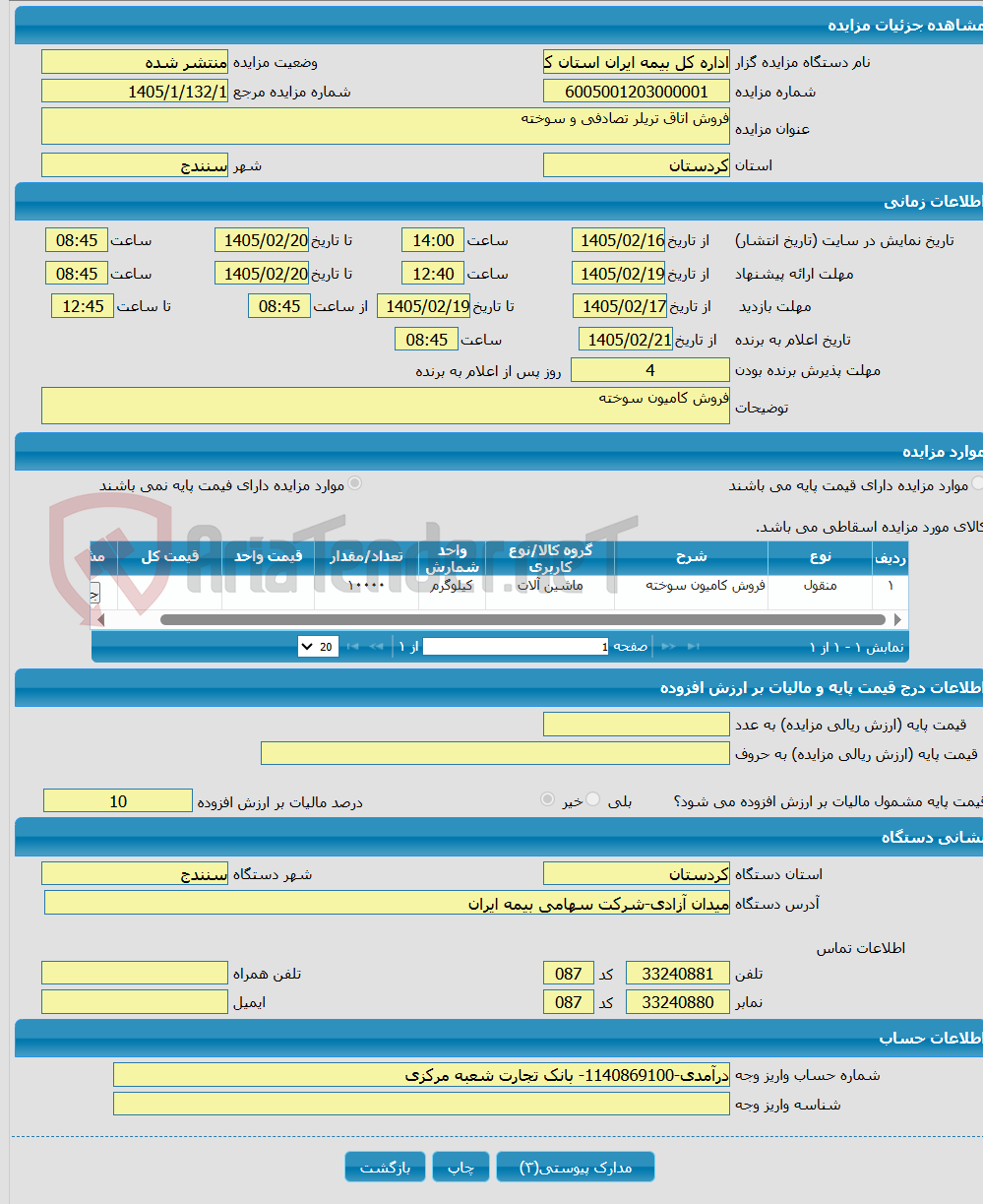Click the auction status field منتشر شده
Viewport: 983px width, 1204px height.
pyautogui.click(x=135, y=62)
